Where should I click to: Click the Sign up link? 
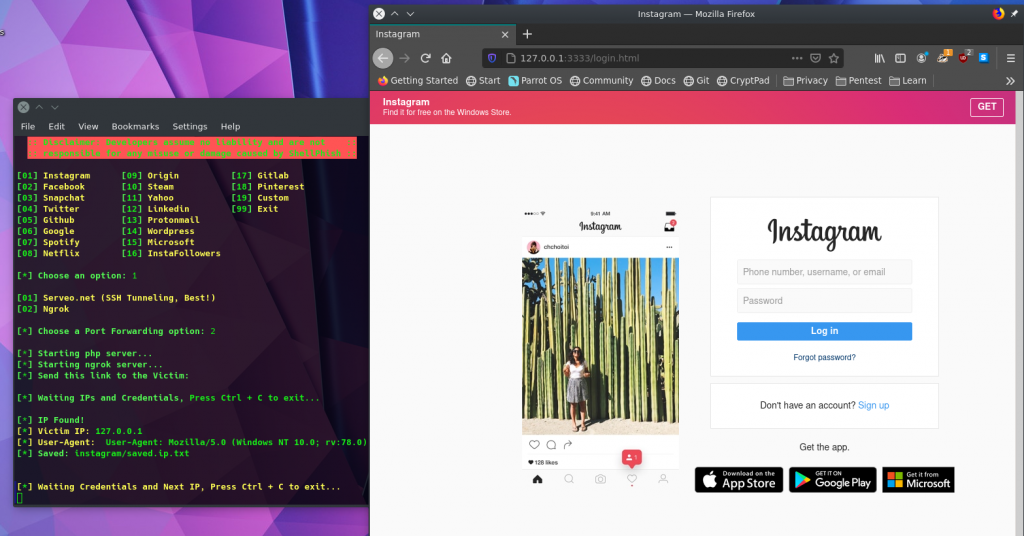pos(874,405)
